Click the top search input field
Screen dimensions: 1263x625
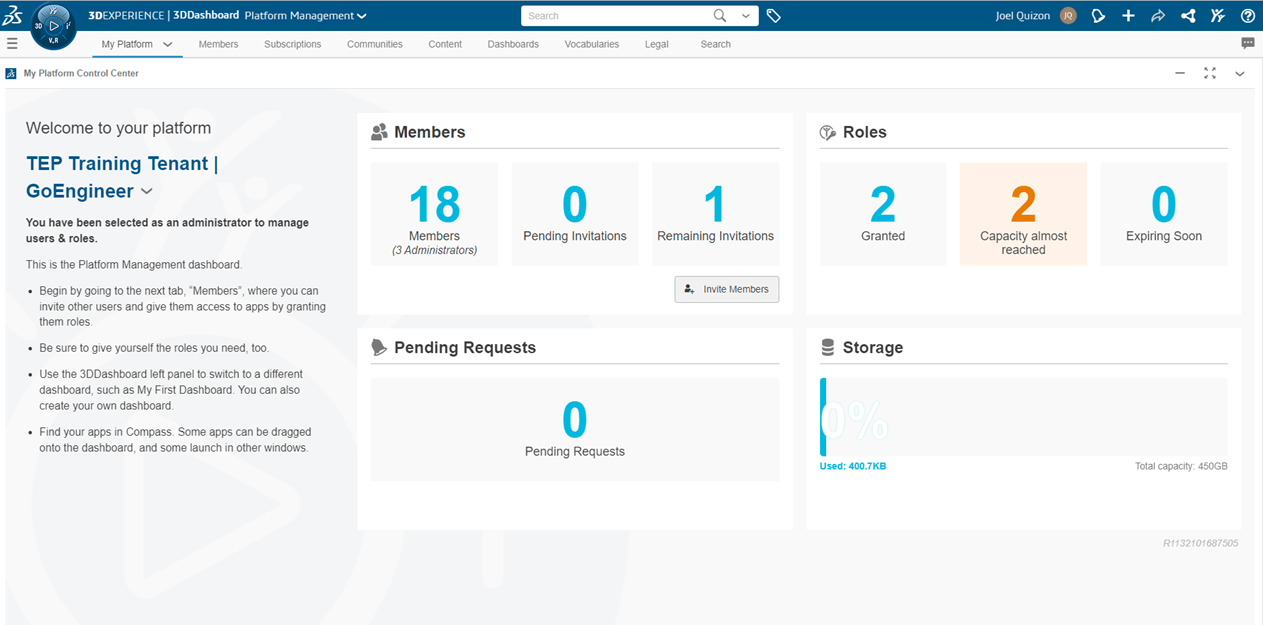tap(615, 16)
